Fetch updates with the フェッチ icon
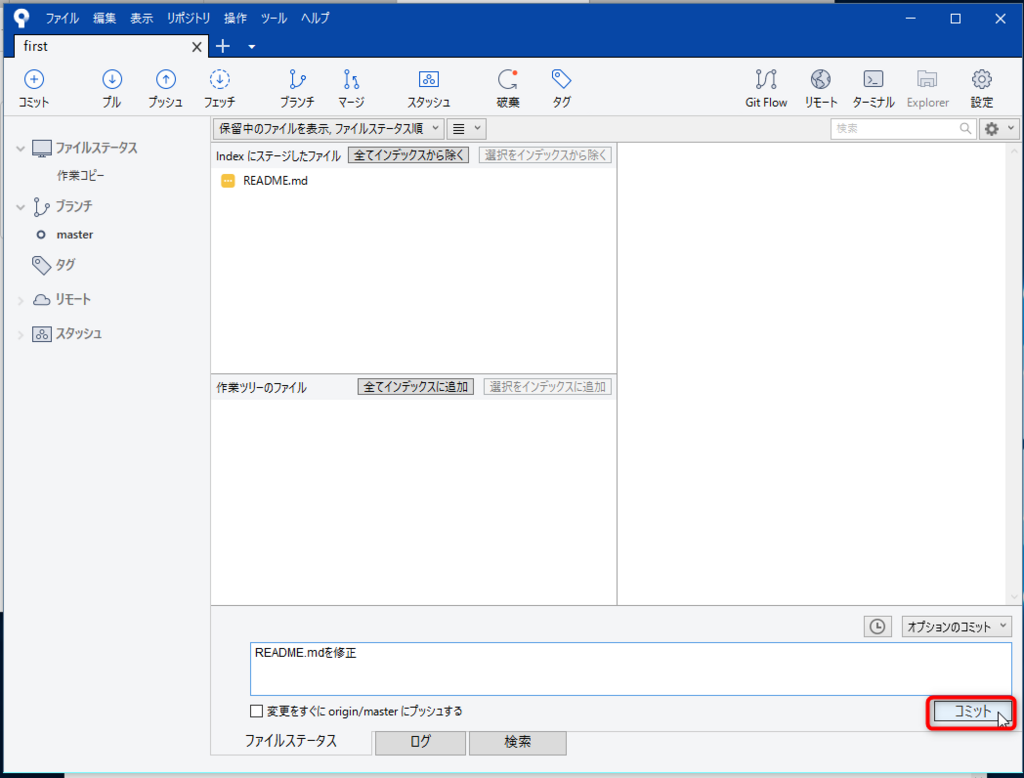 click(219, 88)
